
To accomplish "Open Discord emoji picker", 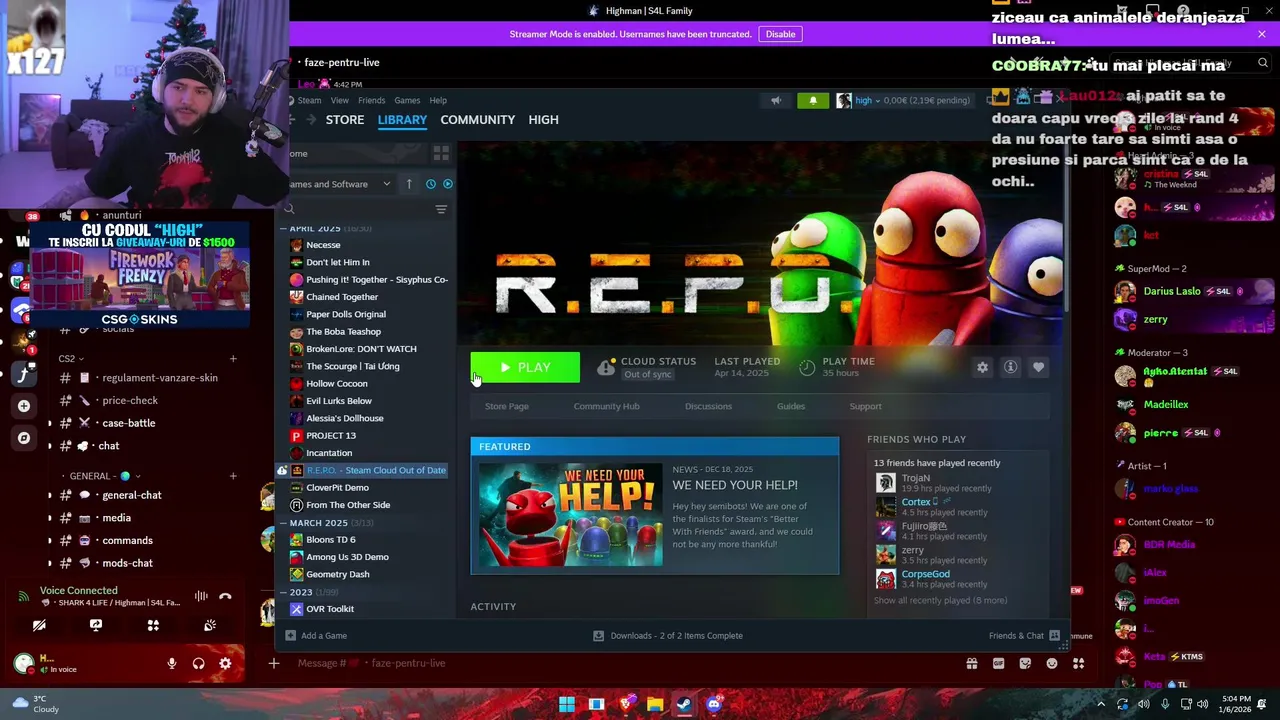I will click(x=1052, y=663).
